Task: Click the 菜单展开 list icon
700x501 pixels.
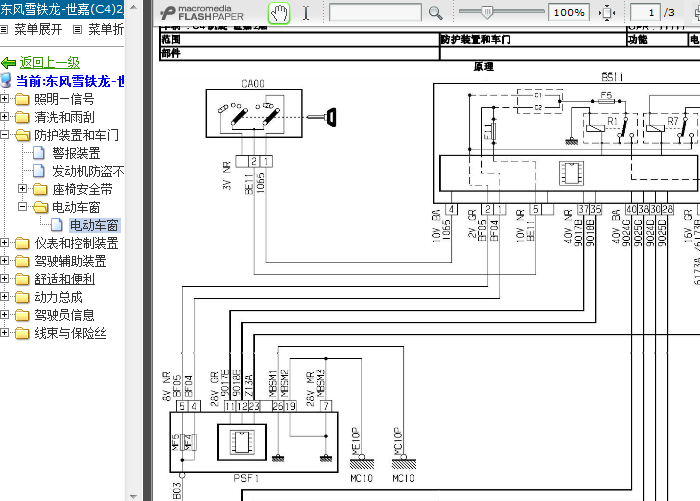Action: [4, 30]
